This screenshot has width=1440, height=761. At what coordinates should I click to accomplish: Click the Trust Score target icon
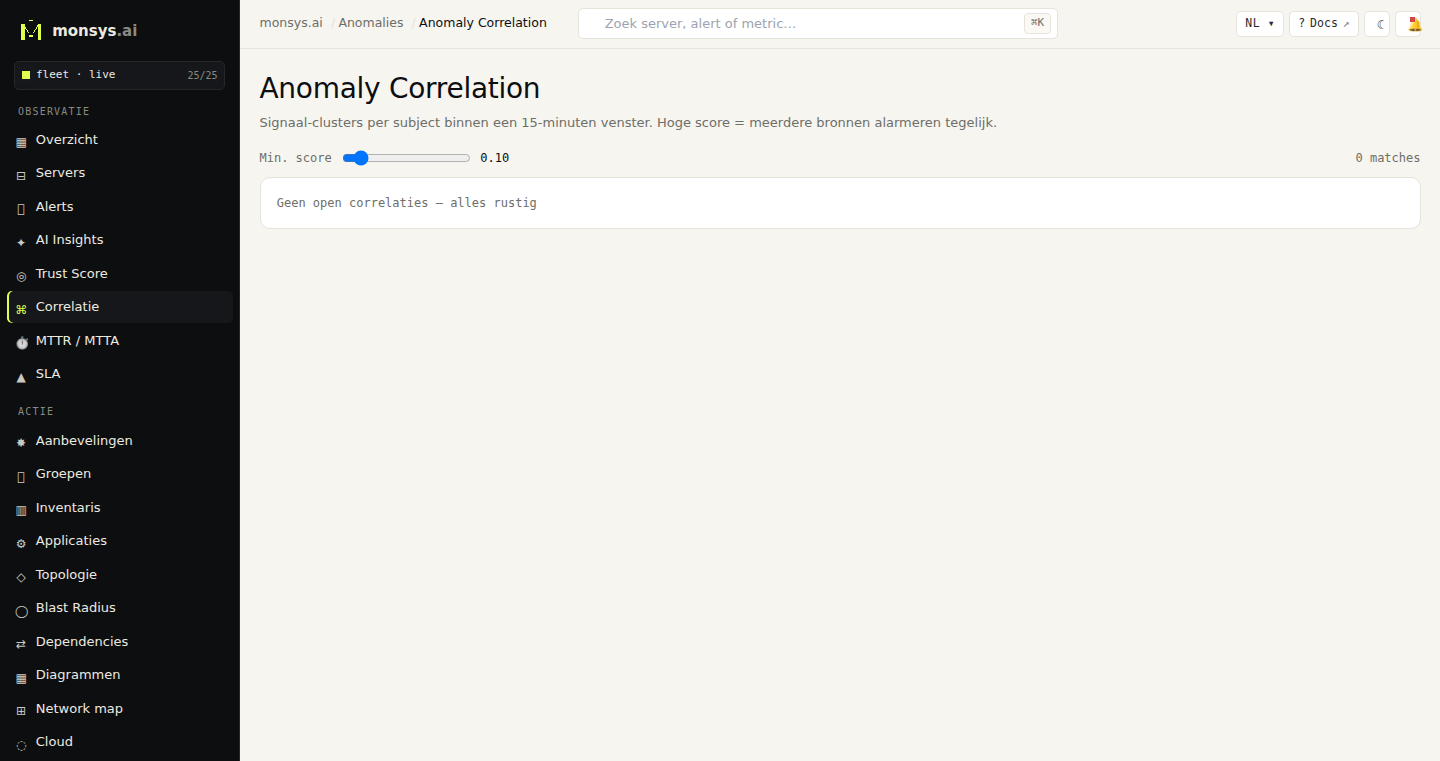[21, 275]
